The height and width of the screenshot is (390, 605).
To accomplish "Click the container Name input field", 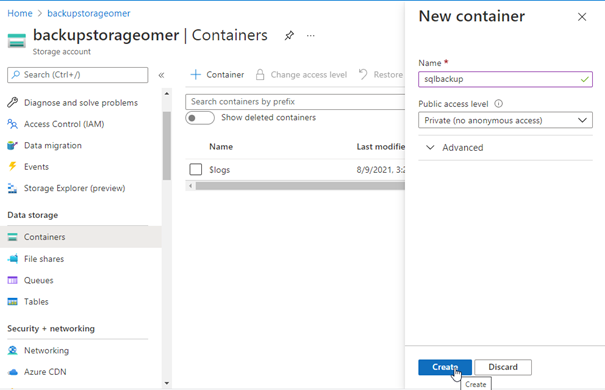I will pyautogui.click(x=505, y=79).
